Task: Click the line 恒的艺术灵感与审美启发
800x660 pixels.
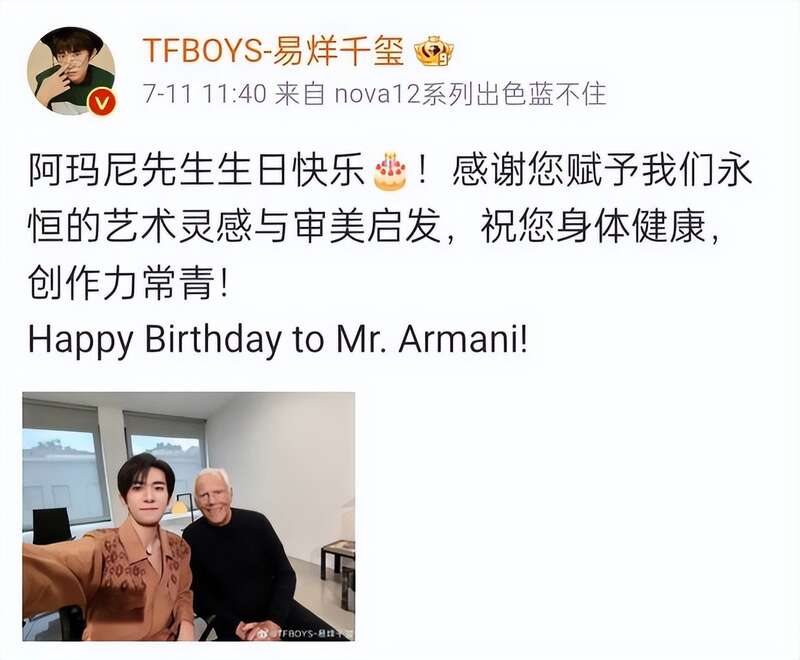Action: coord(234,226)
